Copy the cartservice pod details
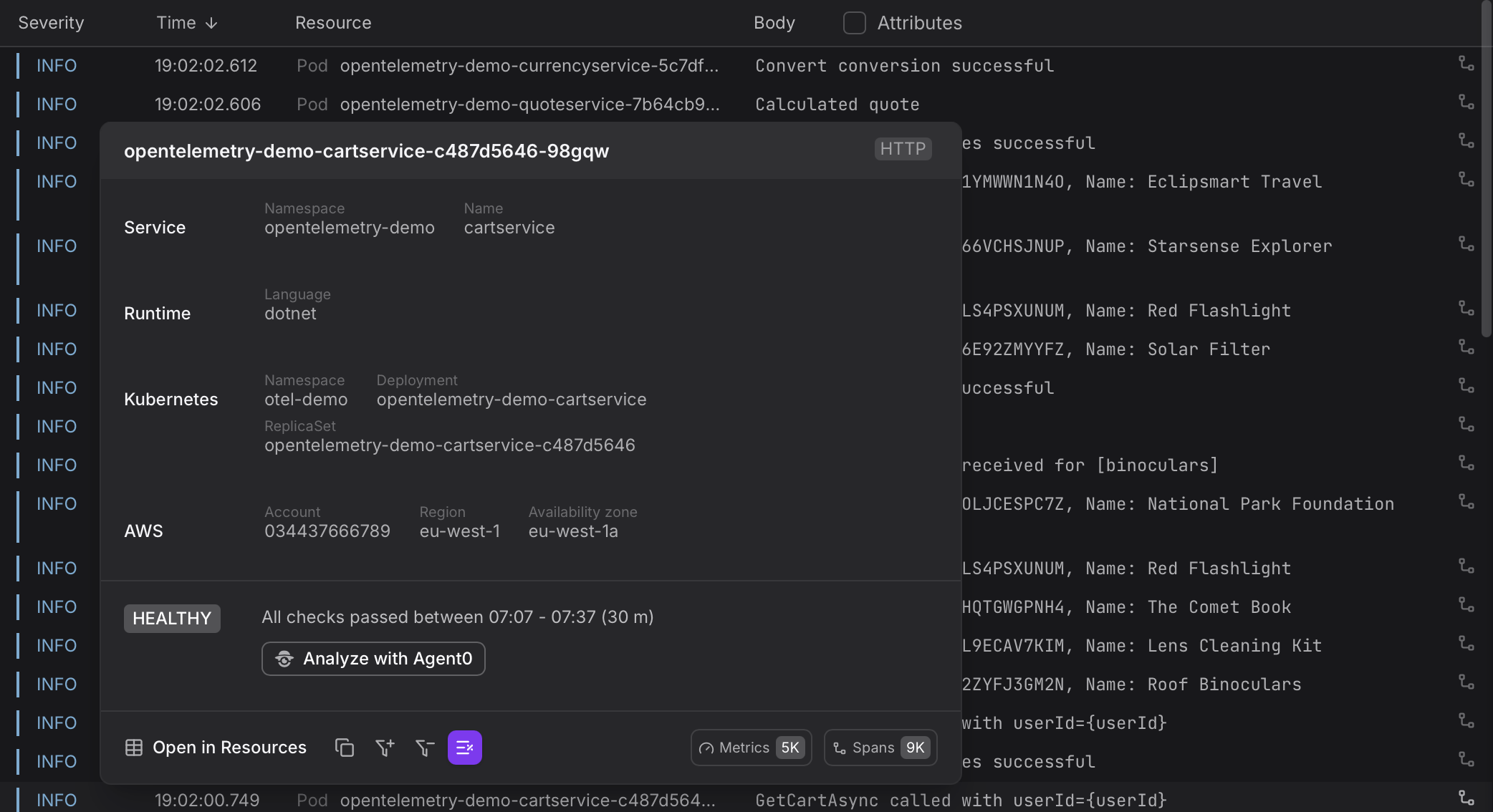Screen dimensions: 1493x812 pos(345,748)
